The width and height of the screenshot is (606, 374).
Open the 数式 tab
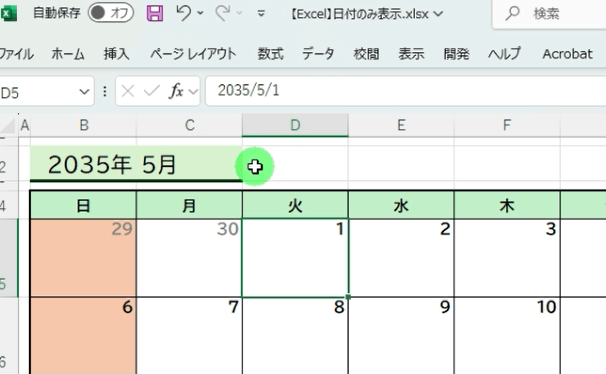271,54
